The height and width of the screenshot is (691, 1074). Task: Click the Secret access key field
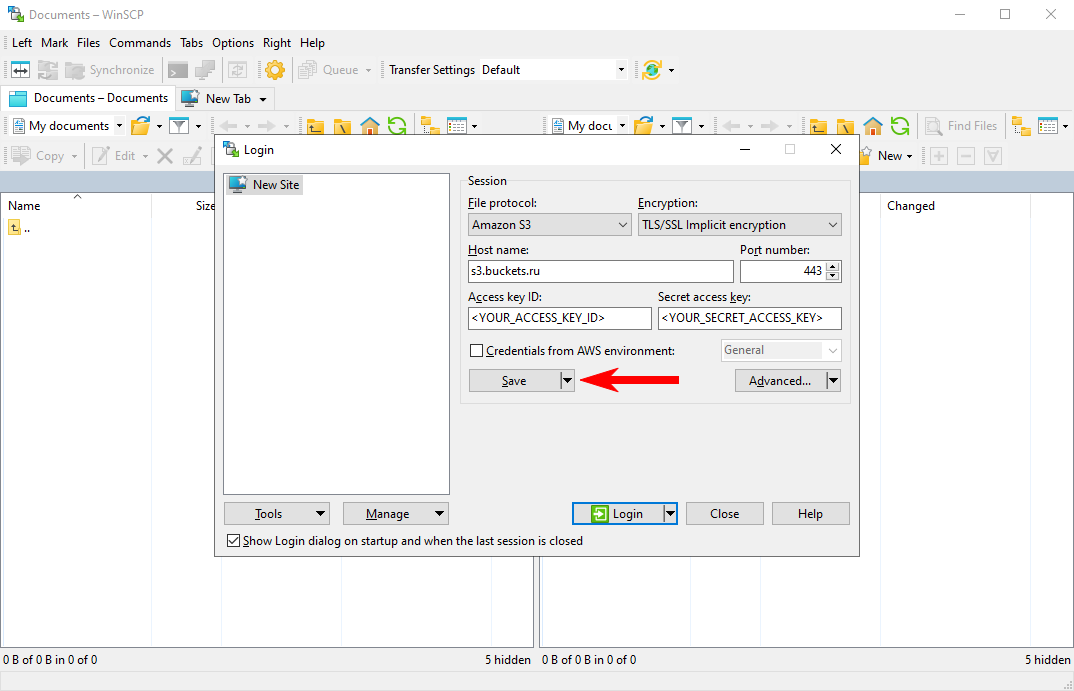[749, 318]
